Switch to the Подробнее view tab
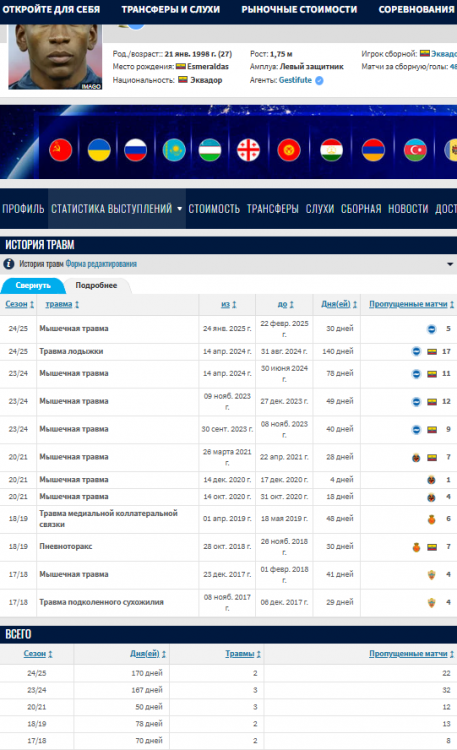Viewport: 457px width, 750px height. (x=96, y=286)
